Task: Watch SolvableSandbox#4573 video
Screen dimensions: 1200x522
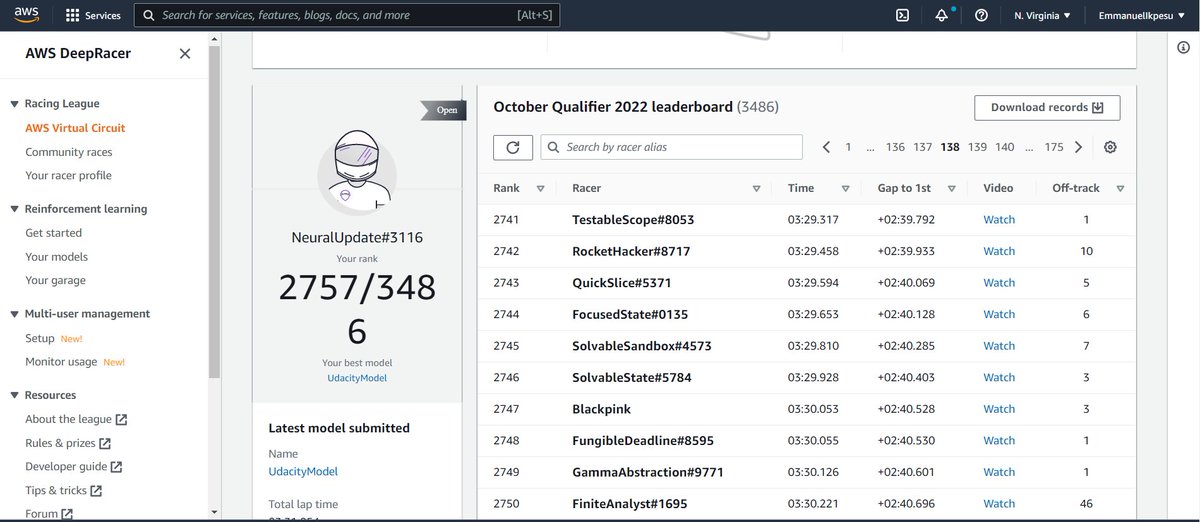Action: [x=999, y=346]
